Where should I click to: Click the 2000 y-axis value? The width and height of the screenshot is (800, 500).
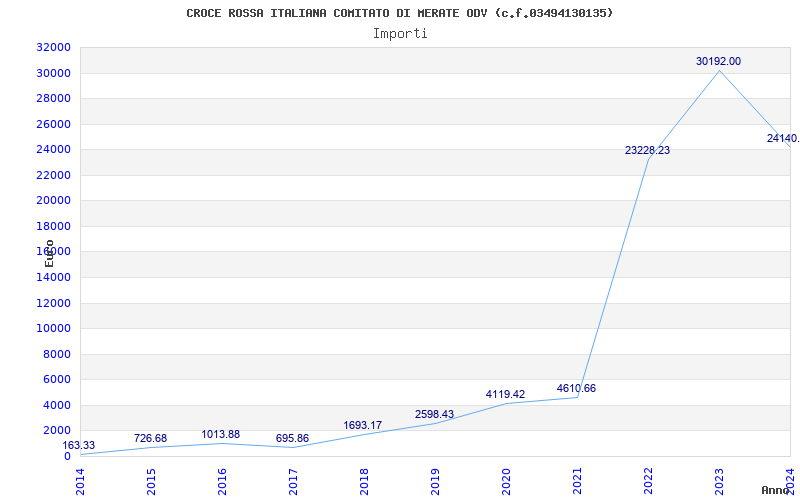[x=56, y=431]
